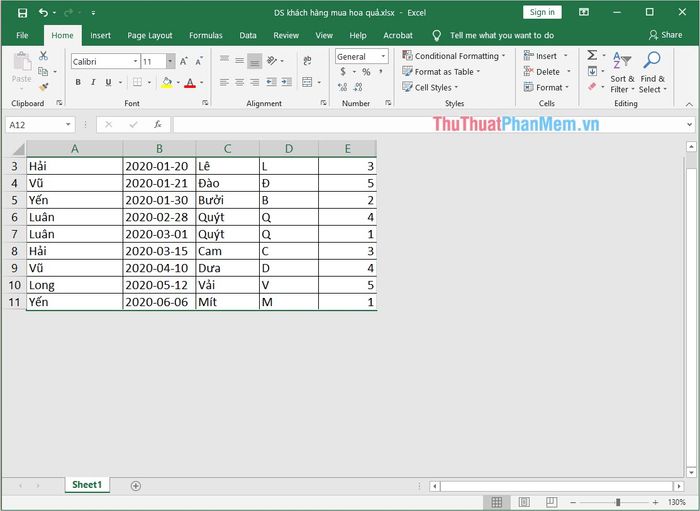Toggle Bottom Align
This screenshot has height=511, width=700.
(255, 61)
